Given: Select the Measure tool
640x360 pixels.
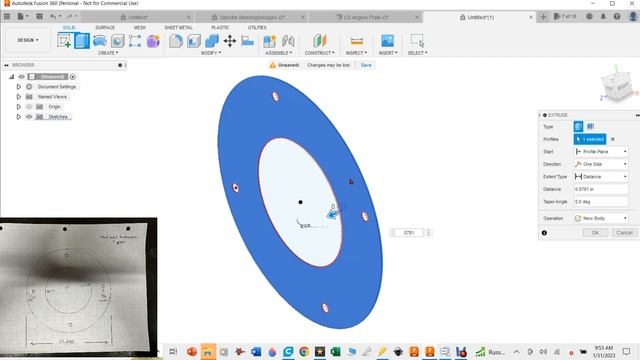Looking at the screenshot, I should pos(357,41).
